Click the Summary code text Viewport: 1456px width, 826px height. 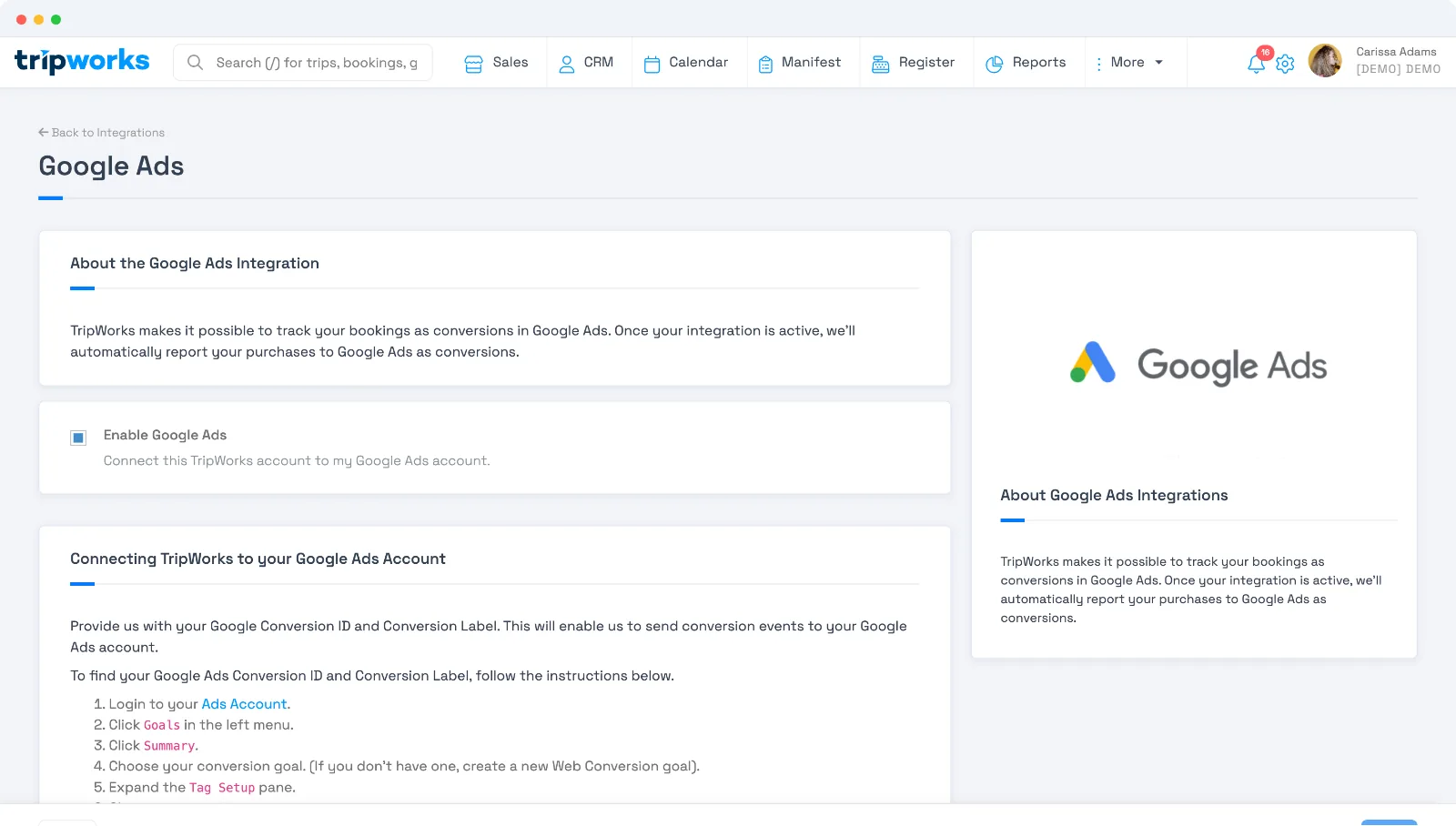click(x=169, y=746)
